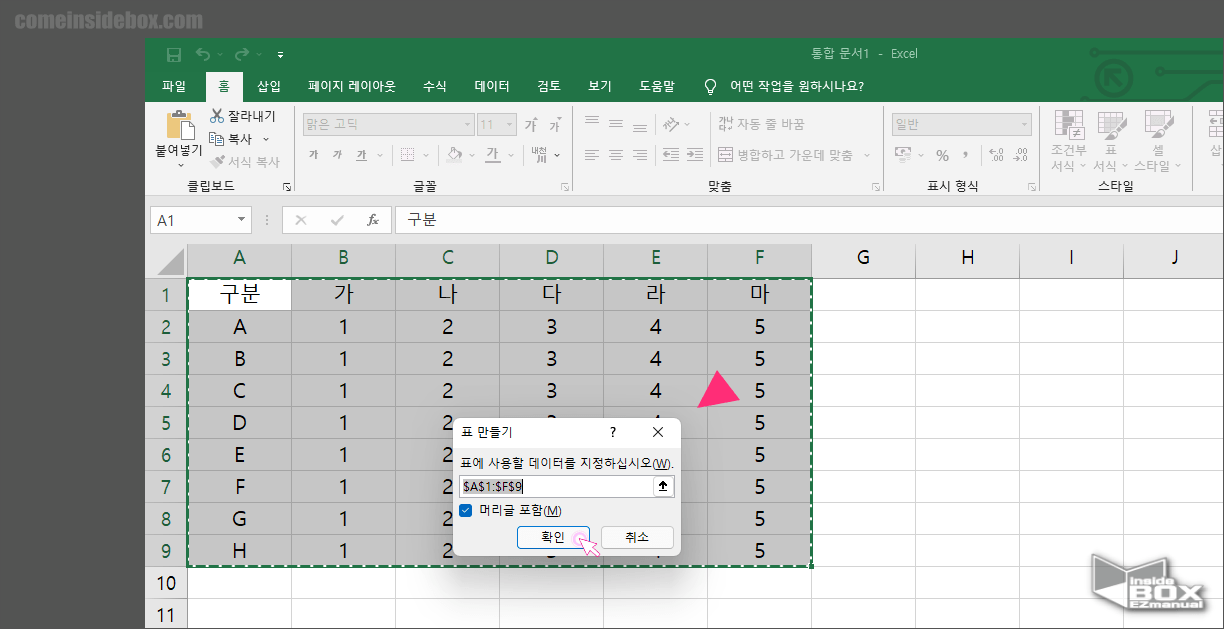Click the Undo arrow in the quick access toolbar
The height and width of the screenshot is (629, 1224).
[203, 54]
